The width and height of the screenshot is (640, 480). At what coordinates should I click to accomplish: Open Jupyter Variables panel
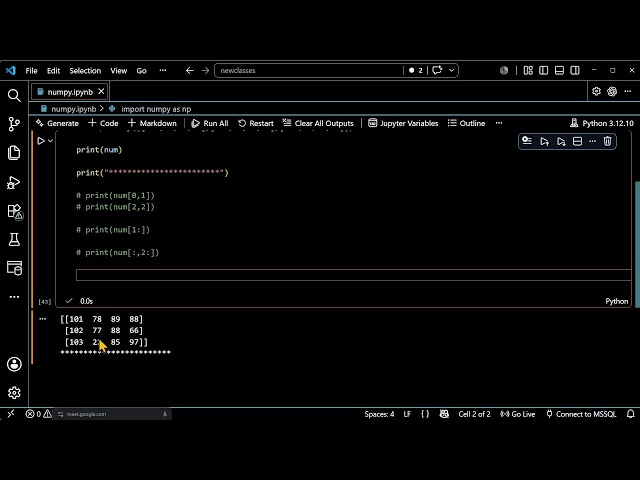point(403,123)
